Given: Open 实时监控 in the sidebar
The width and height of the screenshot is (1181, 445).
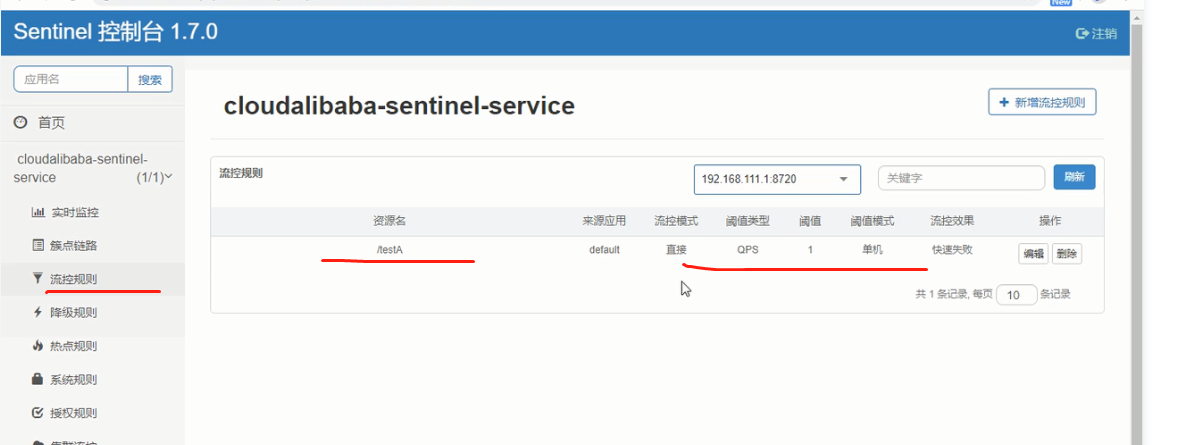Looking at the screenshot, I should point(75,212).
